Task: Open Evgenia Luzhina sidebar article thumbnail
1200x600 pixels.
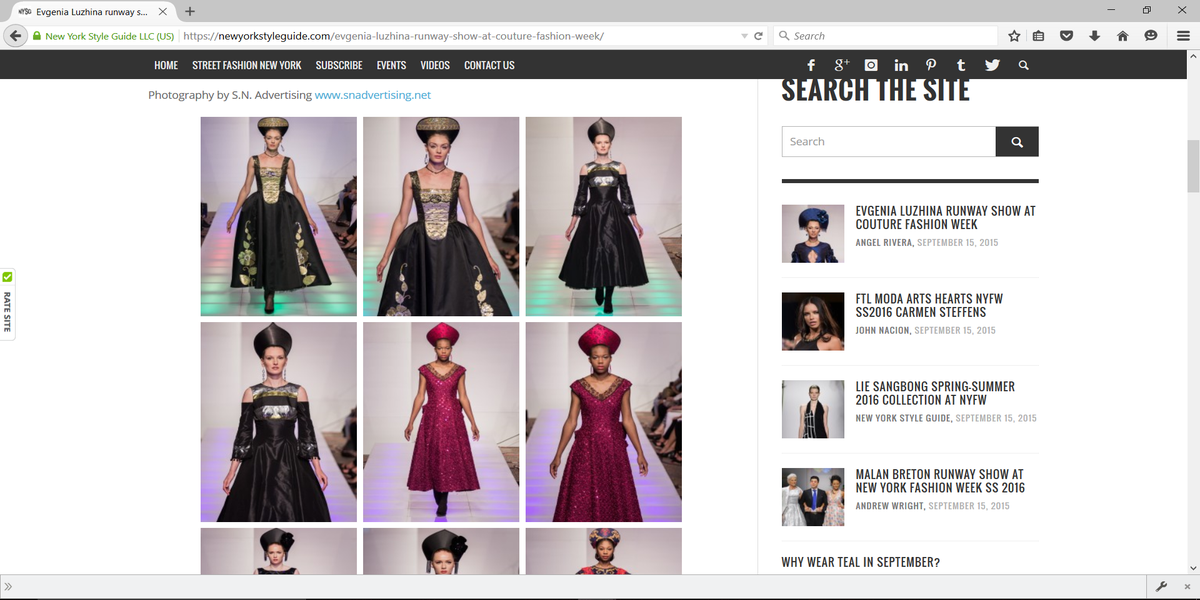Action: click(x=813, y=234)
